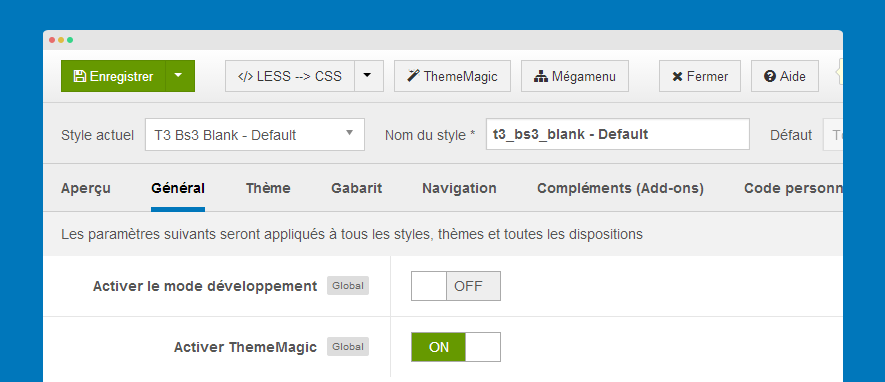Click the X icon on Fermer
The height and width of the screenshot is (382, 885).
pyautogui.click(x=677, y=76)
